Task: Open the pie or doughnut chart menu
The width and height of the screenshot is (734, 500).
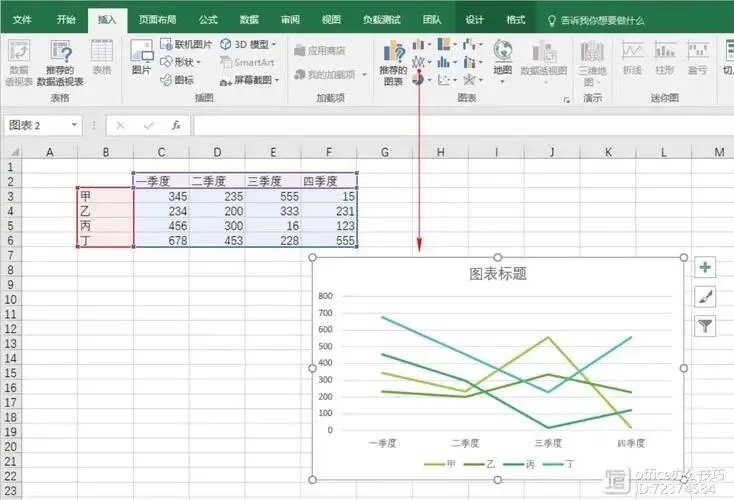Action: 421,80
